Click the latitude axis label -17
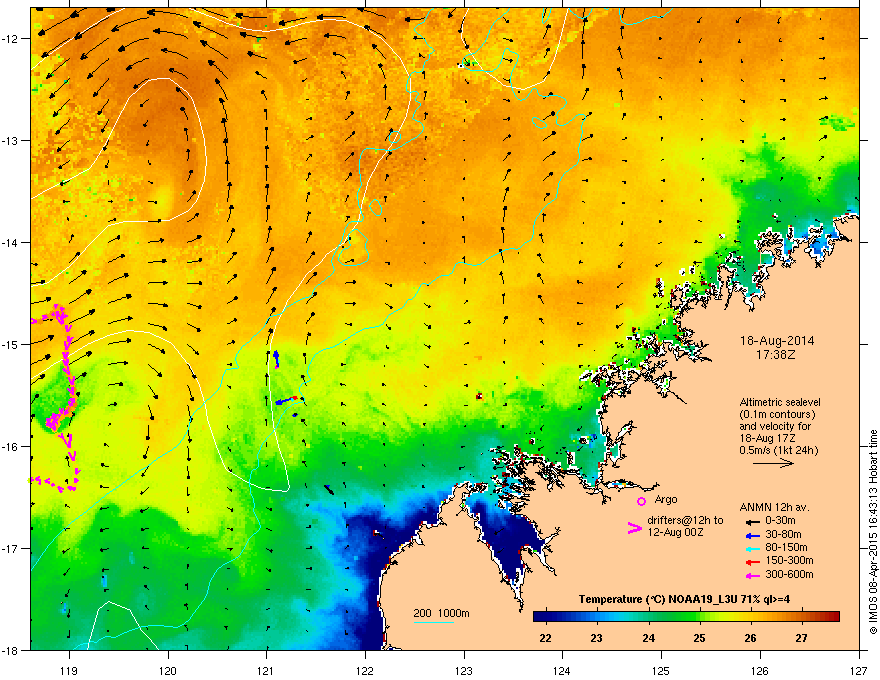The height and width of the screenshot is (680, 880). point(10,548)
